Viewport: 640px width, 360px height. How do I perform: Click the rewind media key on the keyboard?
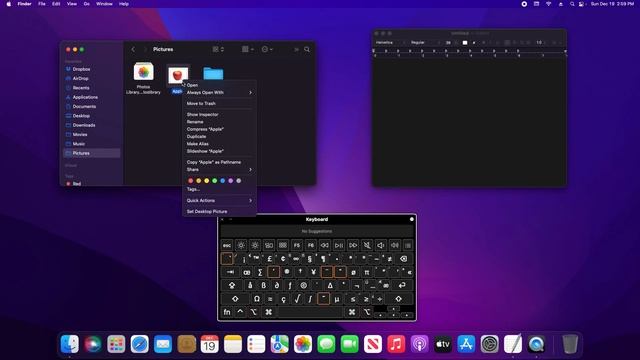point(325,245)
